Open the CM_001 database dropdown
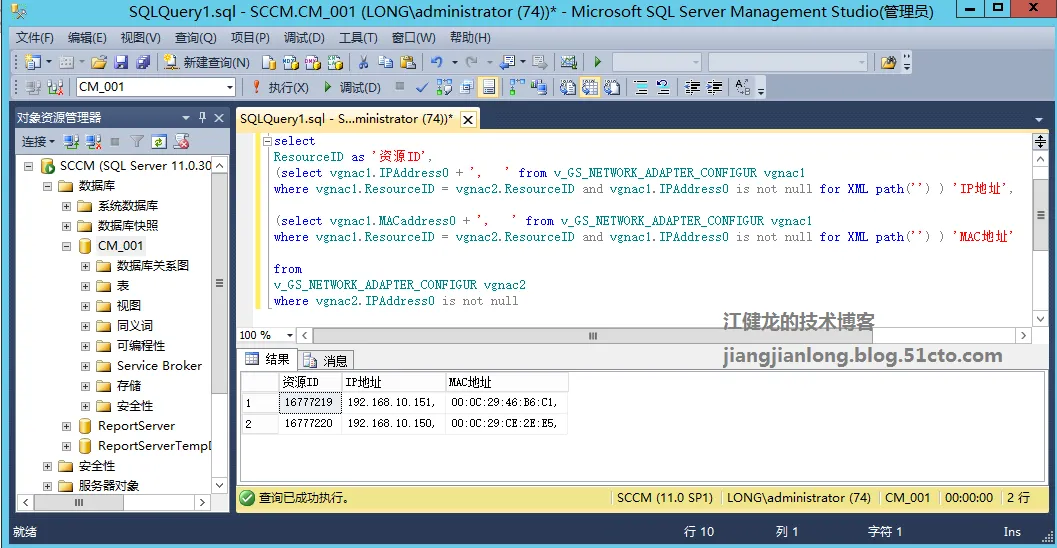The image size is (1057, 548). click(x=229, y=88)
